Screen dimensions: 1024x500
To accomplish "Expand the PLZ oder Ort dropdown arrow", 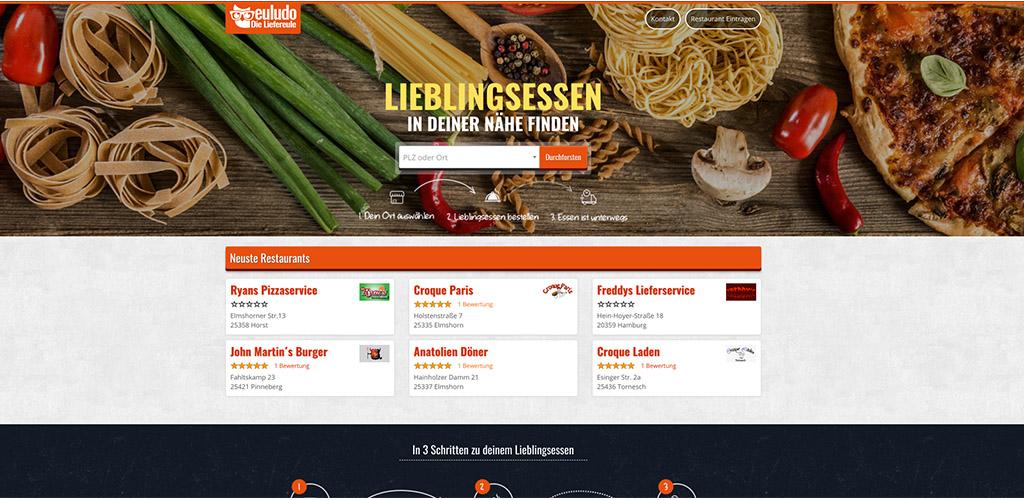I will [534, 157].
